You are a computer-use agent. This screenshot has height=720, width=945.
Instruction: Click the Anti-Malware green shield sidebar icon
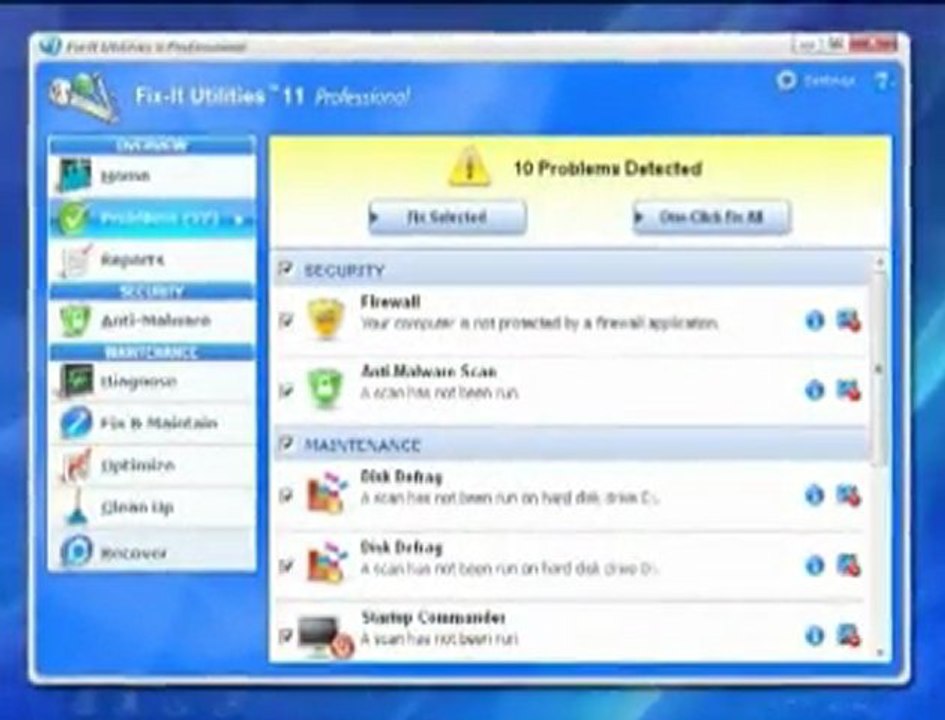pos(75,320)
